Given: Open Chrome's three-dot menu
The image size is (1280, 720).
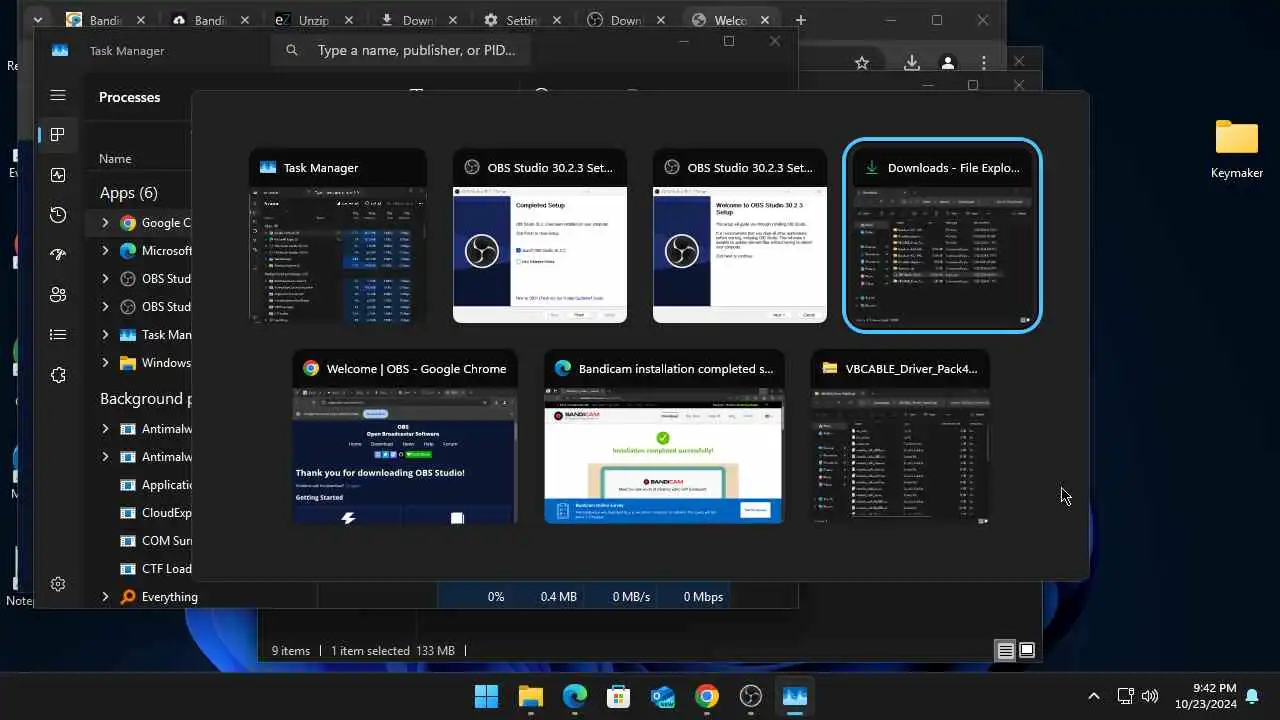Looking at the screenshot, I should (984, 63).
